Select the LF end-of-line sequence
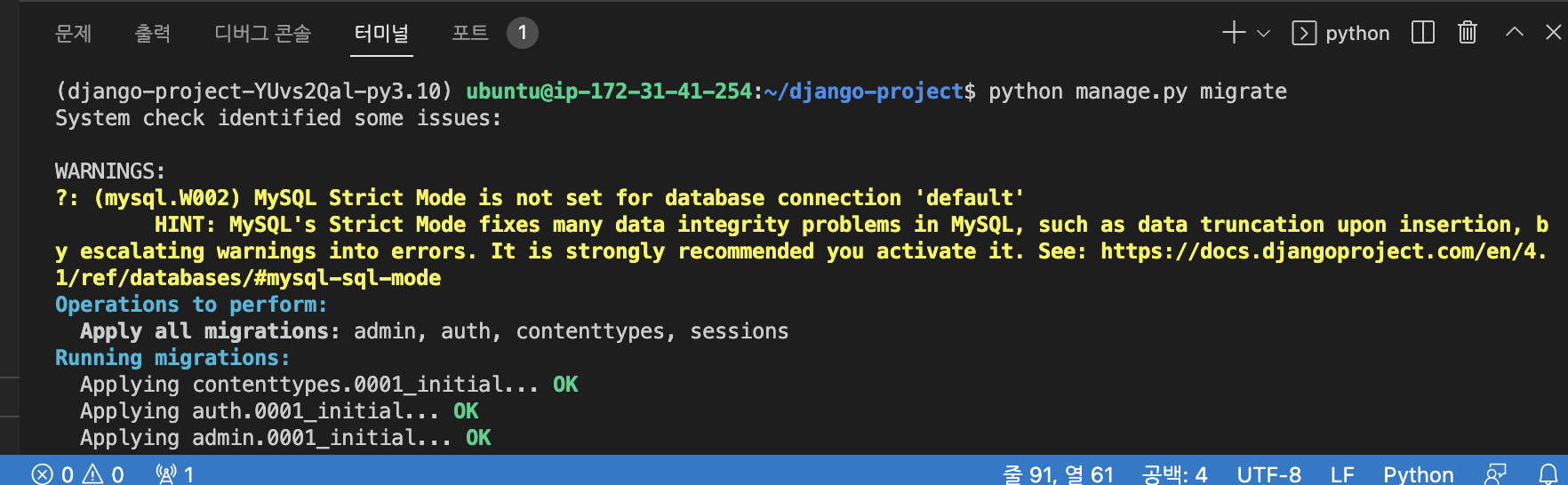This screenshot has height=485, width=1568. tap(1342, 474)
